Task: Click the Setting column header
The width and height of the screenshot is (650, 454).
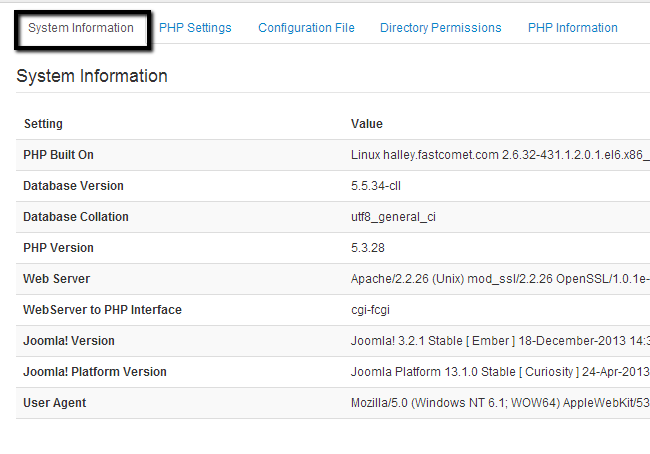Action: coord(43,124)
